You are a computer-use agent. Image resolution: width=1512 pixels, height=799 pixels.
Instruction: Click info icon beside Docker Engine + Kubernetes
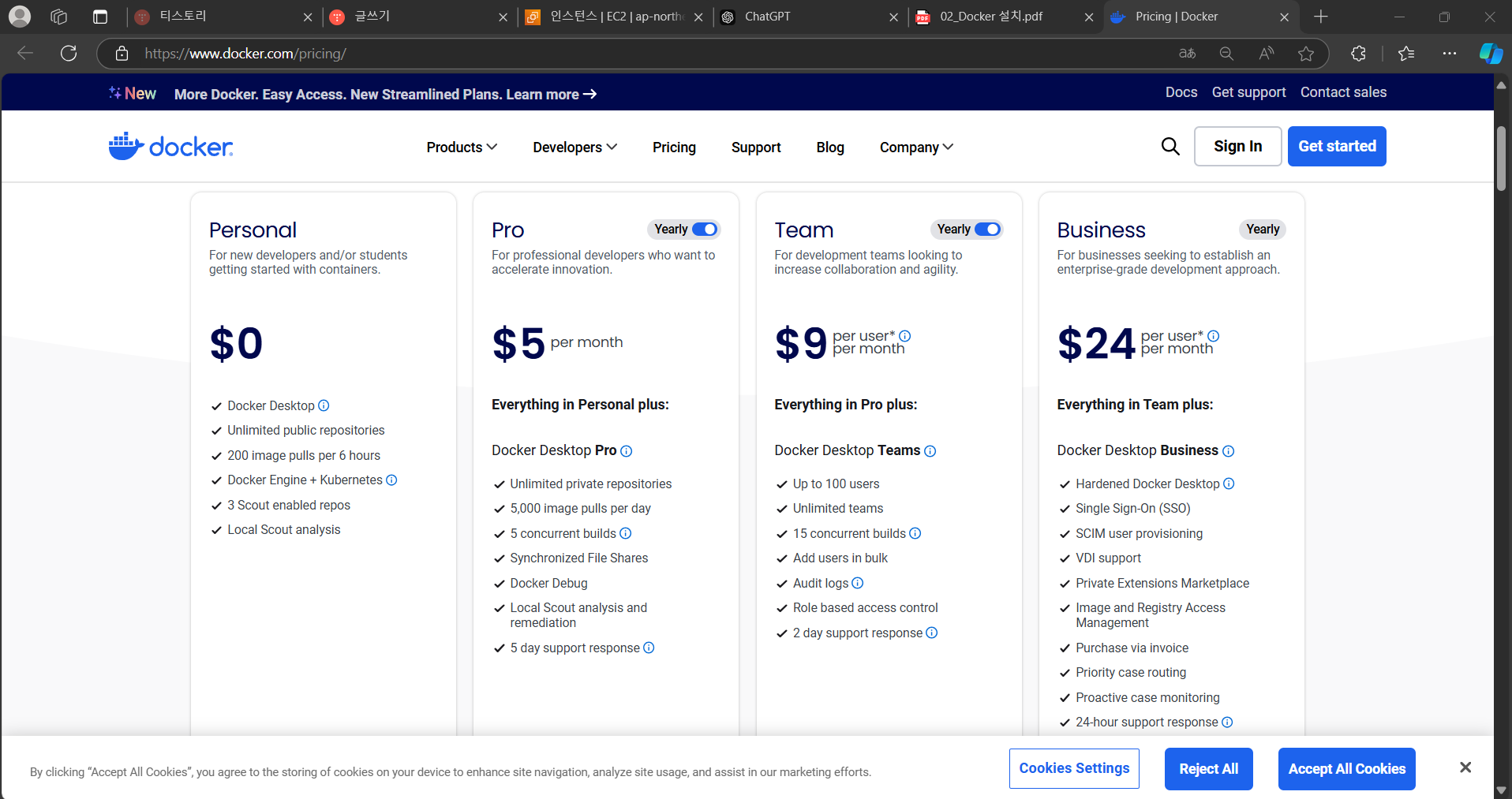(x=391, y=480)
